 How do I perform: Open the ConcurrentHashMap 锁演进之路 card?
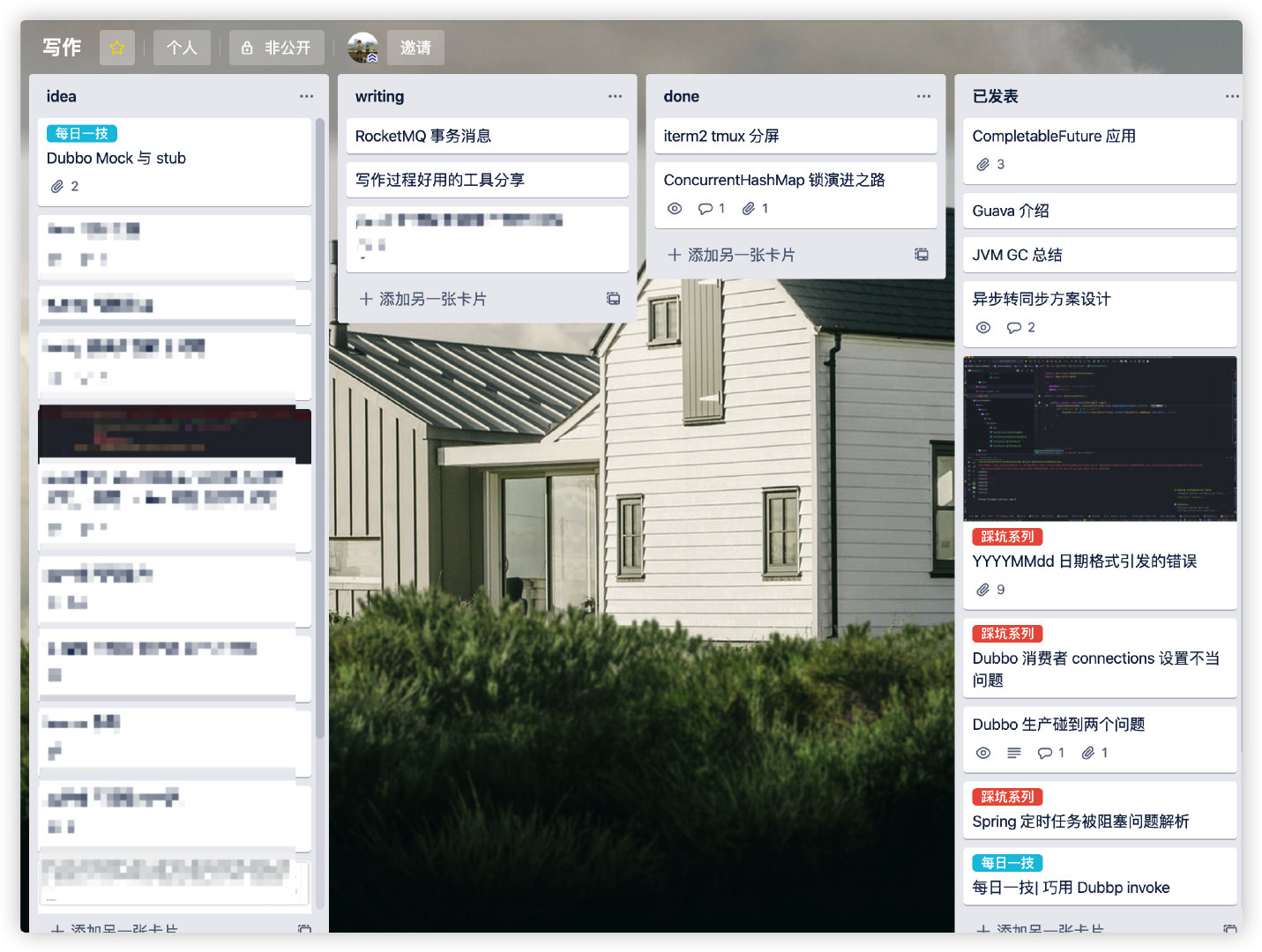tap(796, 195)
